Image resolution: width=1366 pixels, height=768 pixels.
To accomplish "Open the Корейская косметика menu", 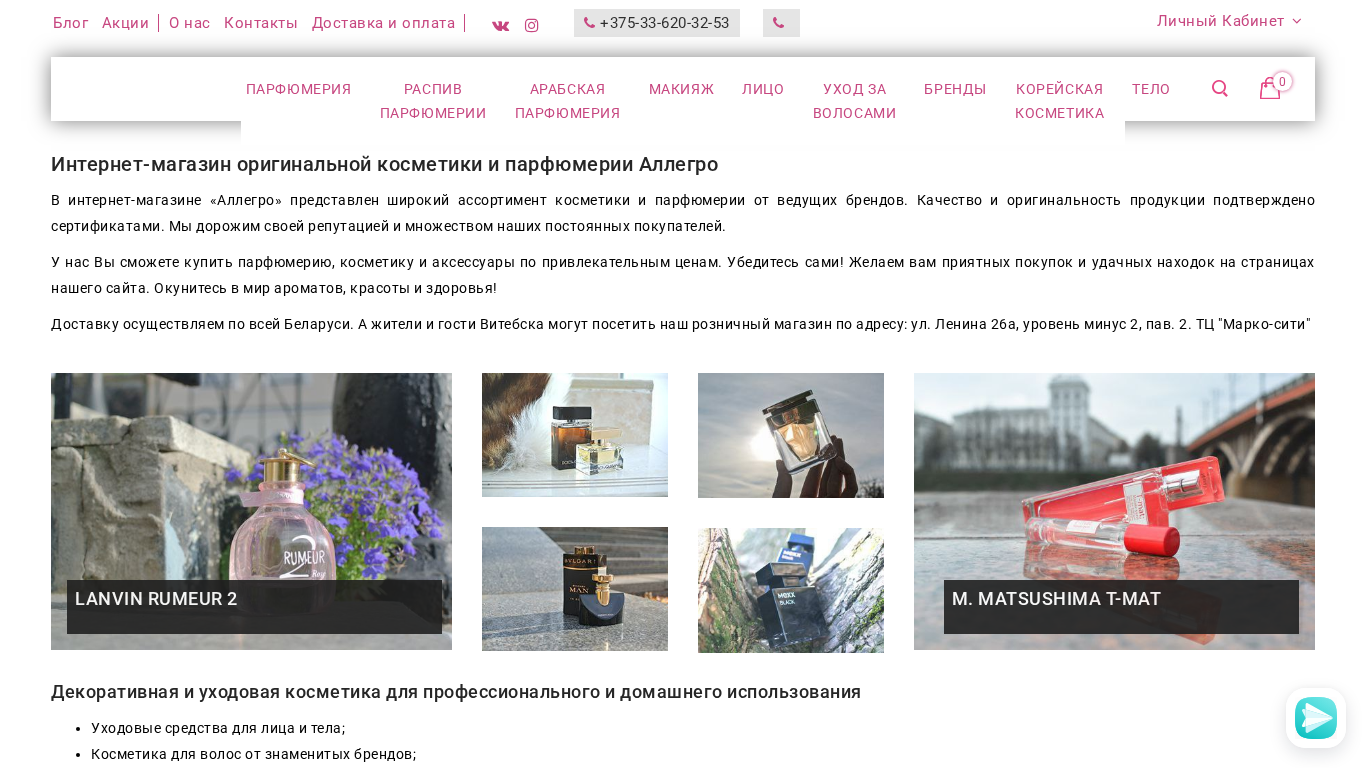I will pos(1060,101).
